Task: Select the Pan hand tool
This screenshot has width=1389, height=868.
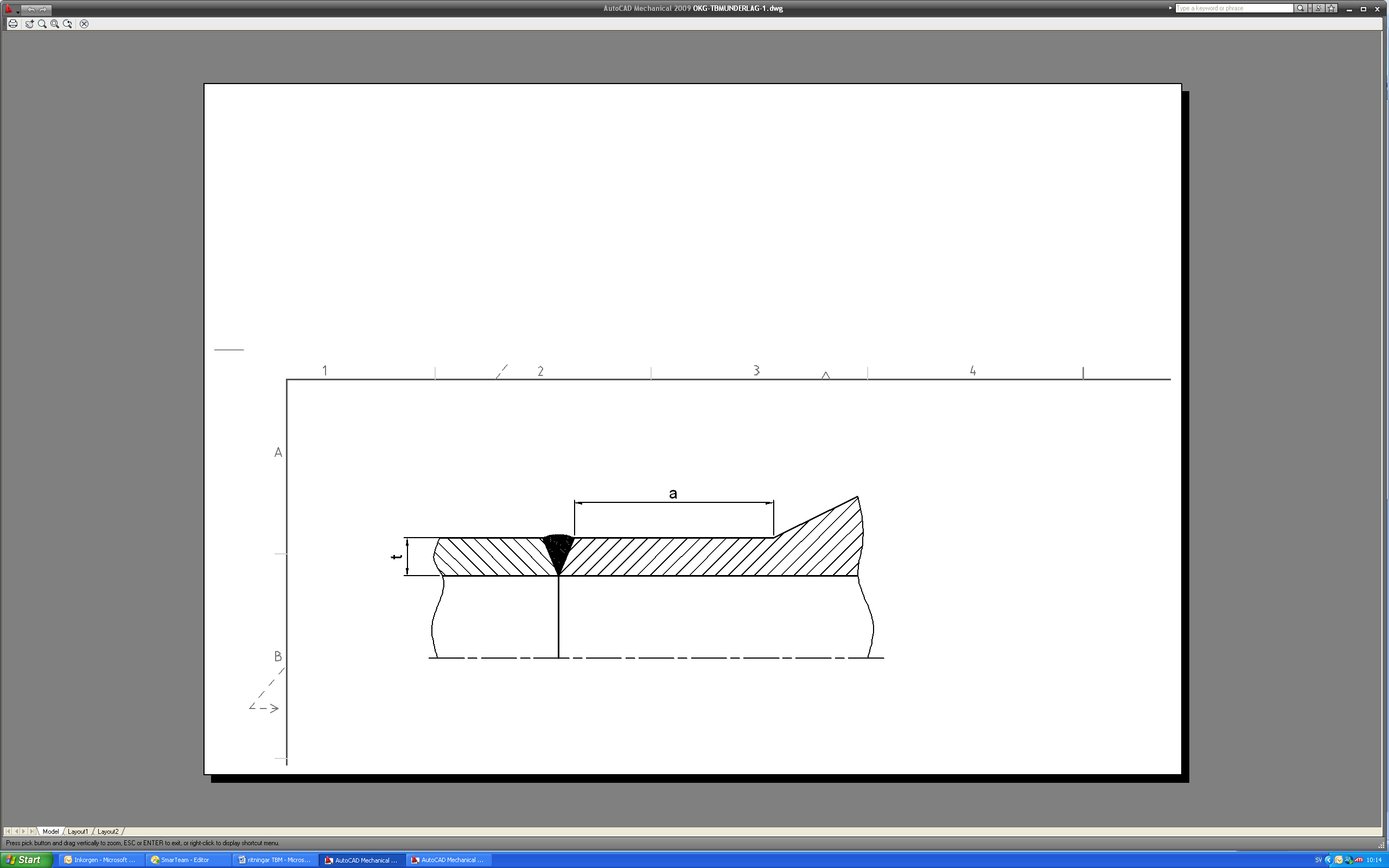Action: pos(29,23)
